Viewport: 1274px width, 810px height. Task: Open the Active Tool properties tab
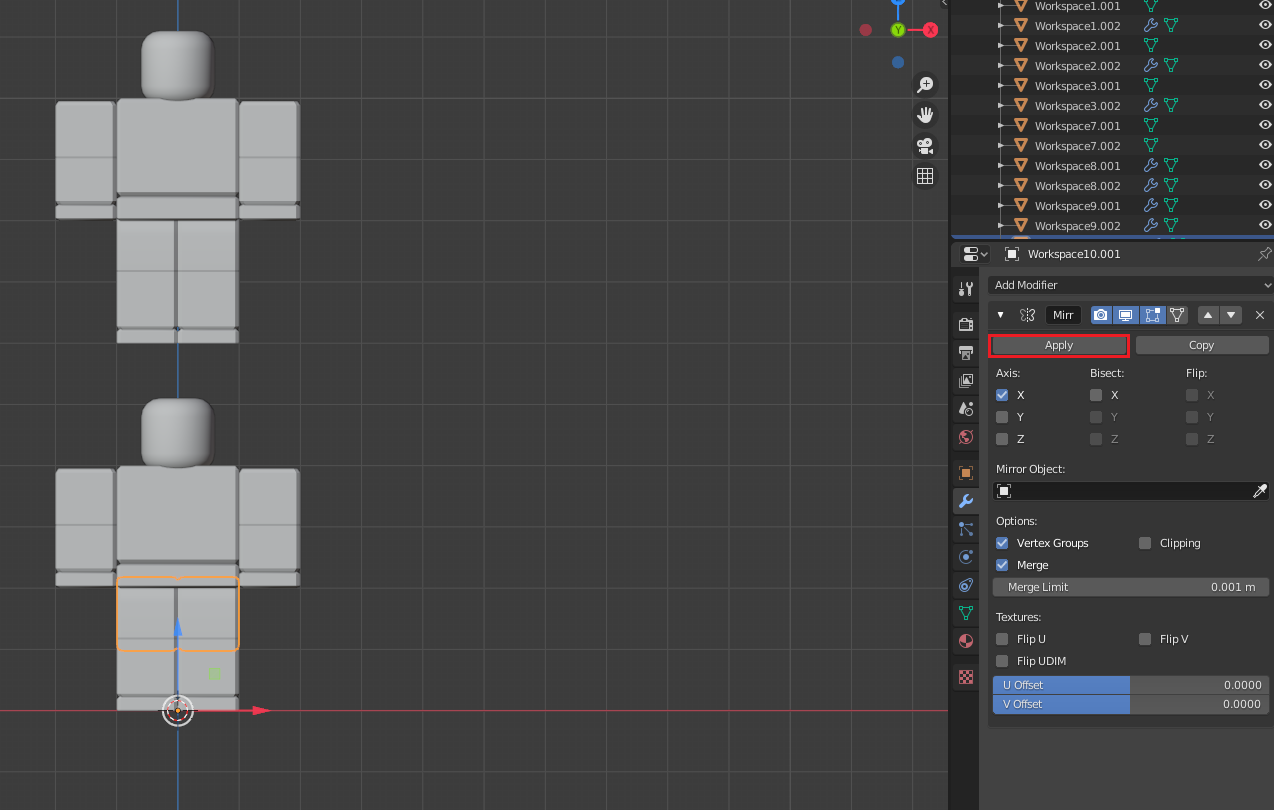click(965, 289)
